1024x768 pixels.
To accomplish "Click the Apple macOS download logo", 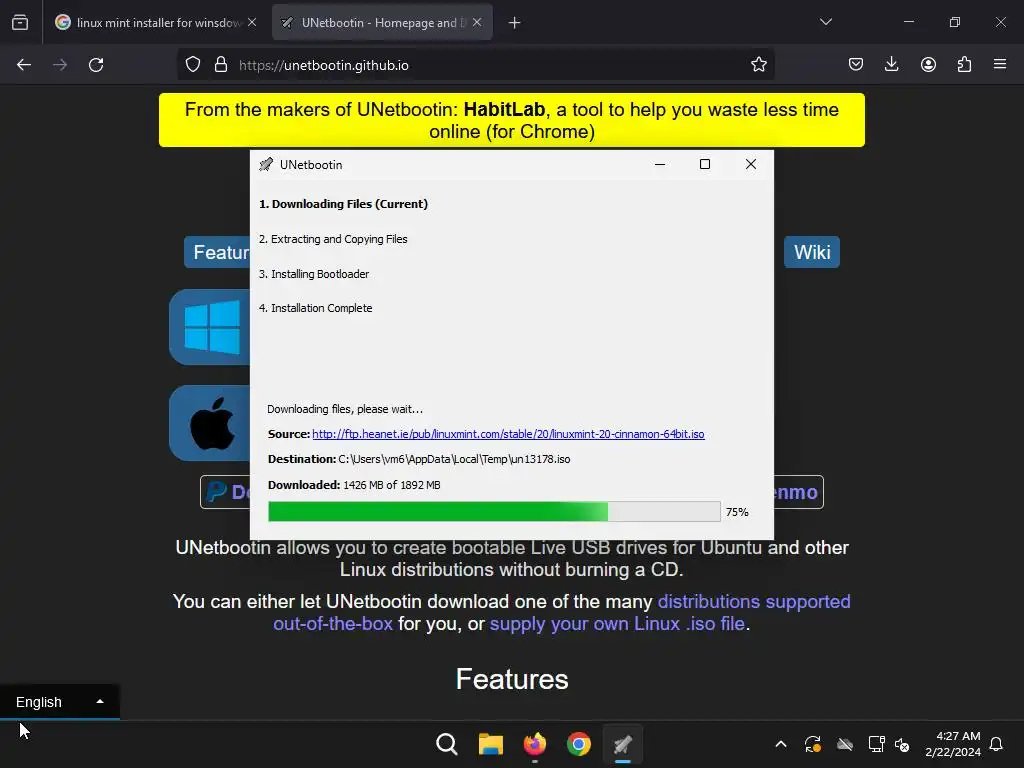I will 210,423.
